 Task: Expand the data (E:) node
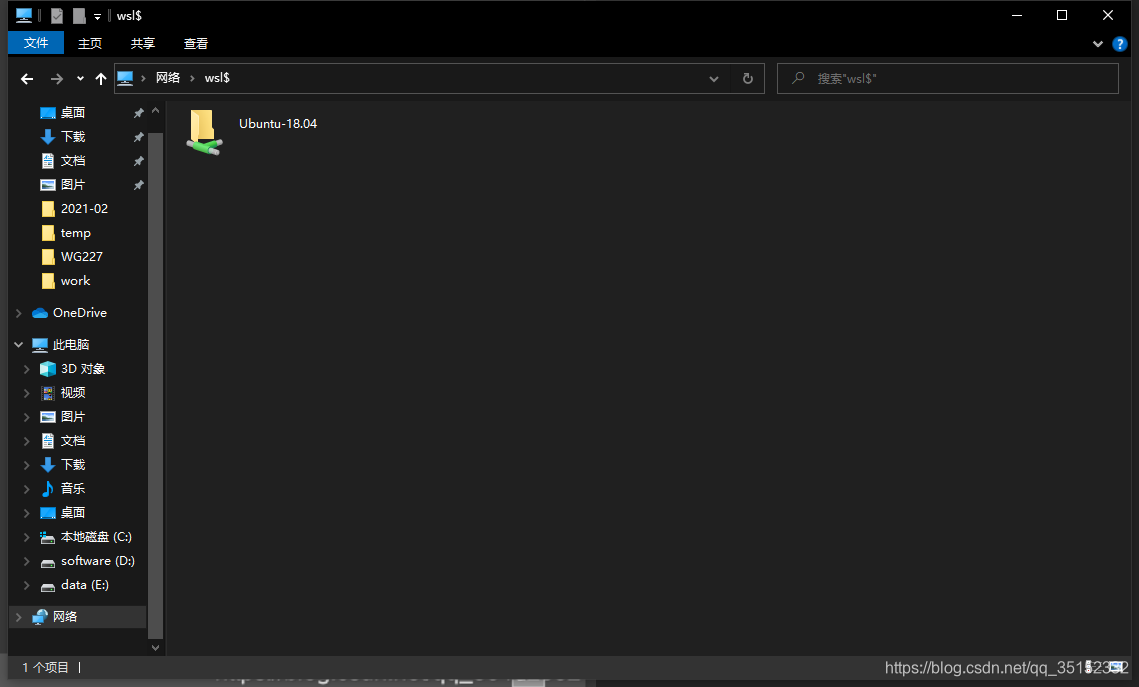click(x=27, y=585)
